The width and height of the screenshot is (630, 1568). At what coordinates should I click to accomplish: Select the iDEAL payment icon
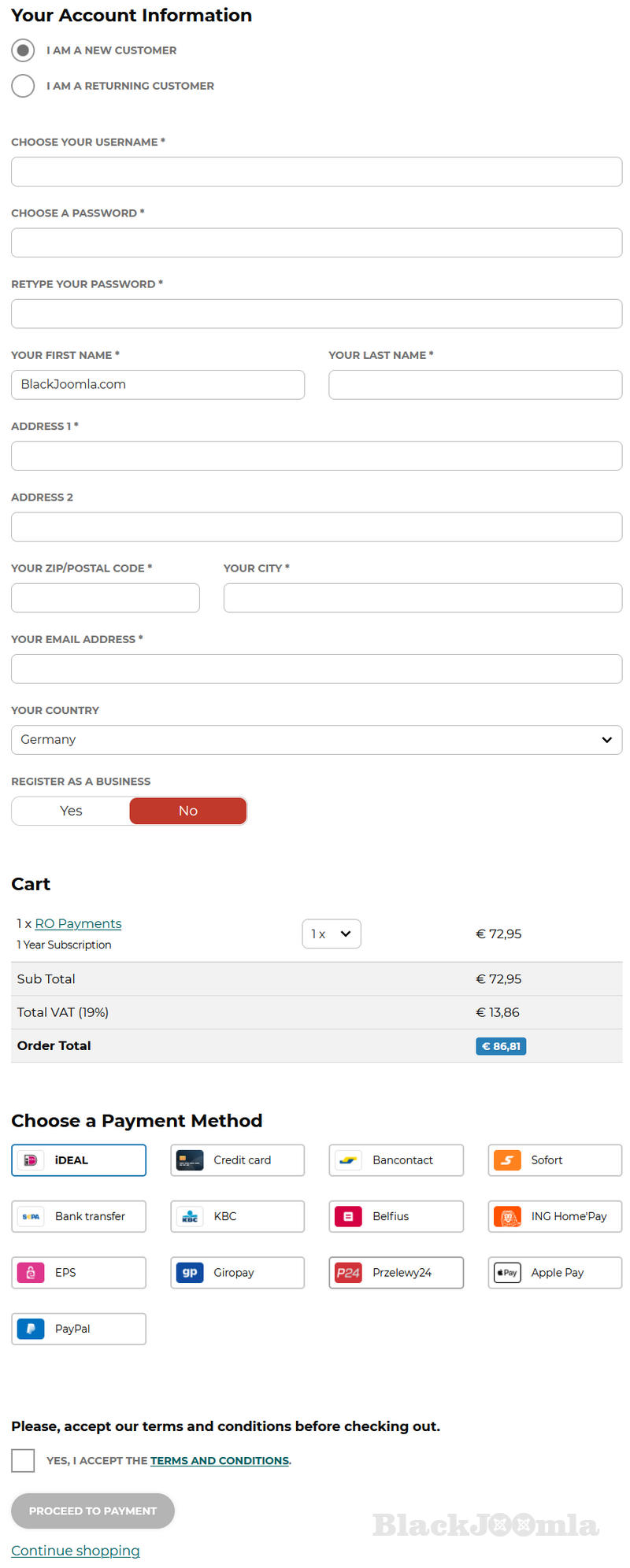[31, 1160]
